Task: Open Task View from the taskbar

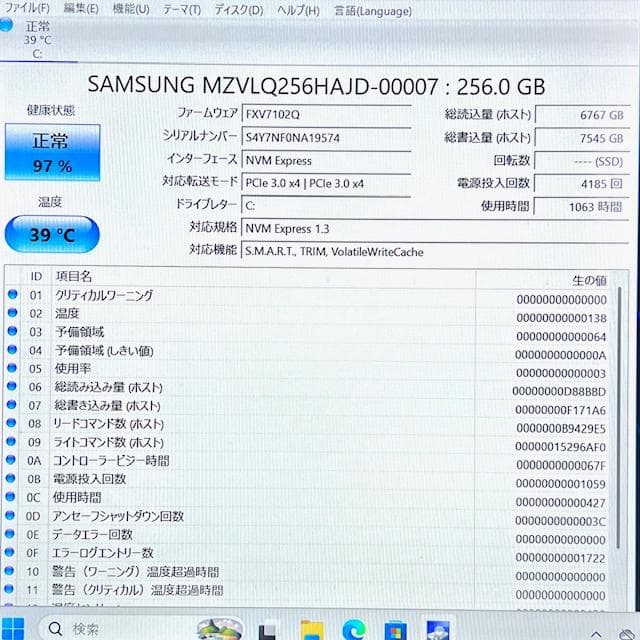Action: [x=267, y=631]
